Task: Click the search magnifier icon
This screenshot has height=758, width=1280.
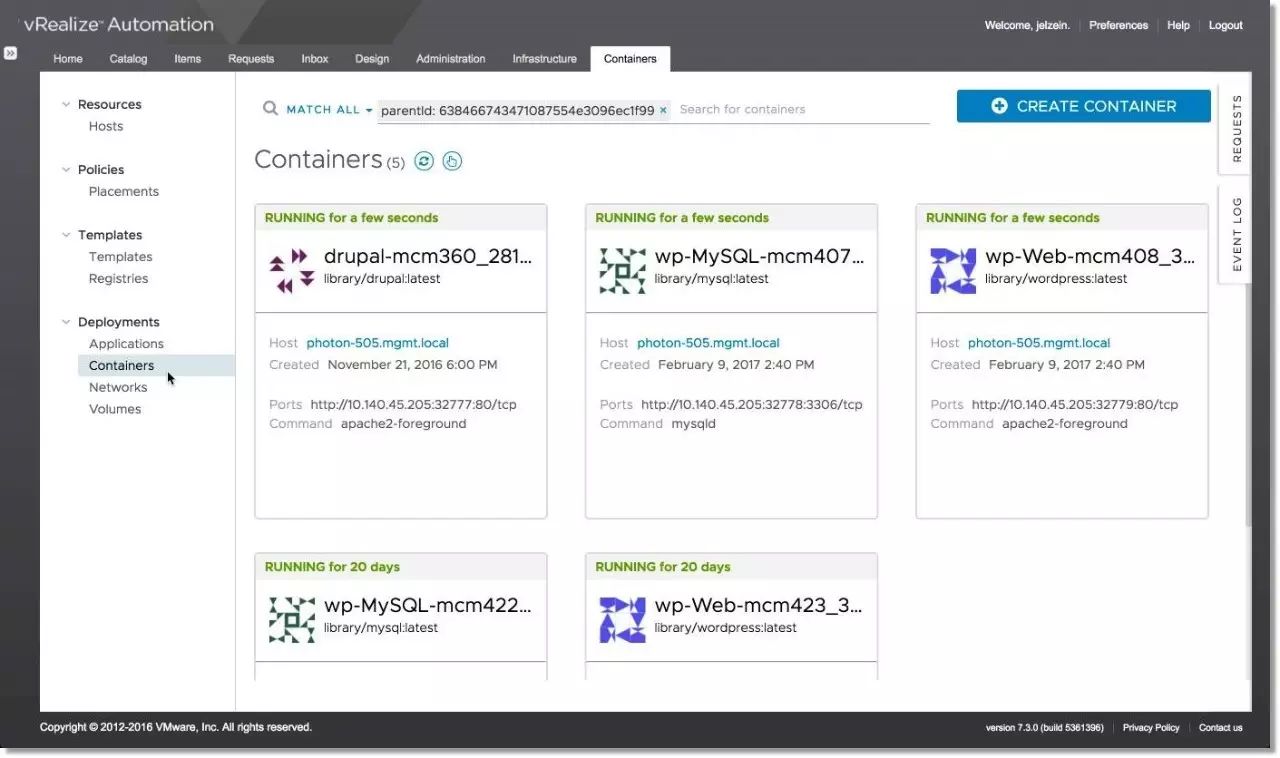Action: pos(270,108)
